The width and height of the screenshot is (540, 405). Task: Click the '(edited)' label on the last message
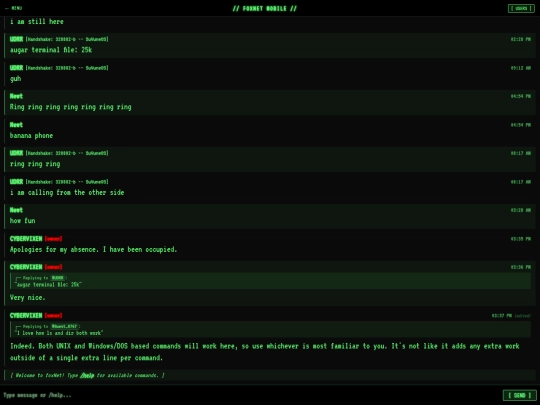click(x=523, y=316)
